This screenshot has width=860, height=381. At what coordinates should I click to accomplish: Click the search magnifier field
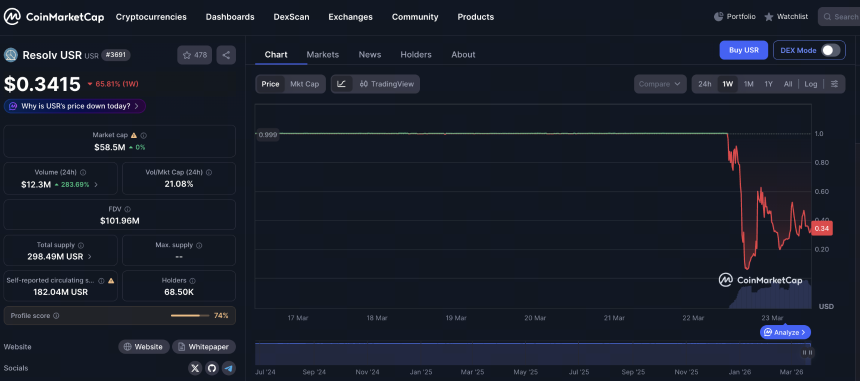[x=839, y=17]
